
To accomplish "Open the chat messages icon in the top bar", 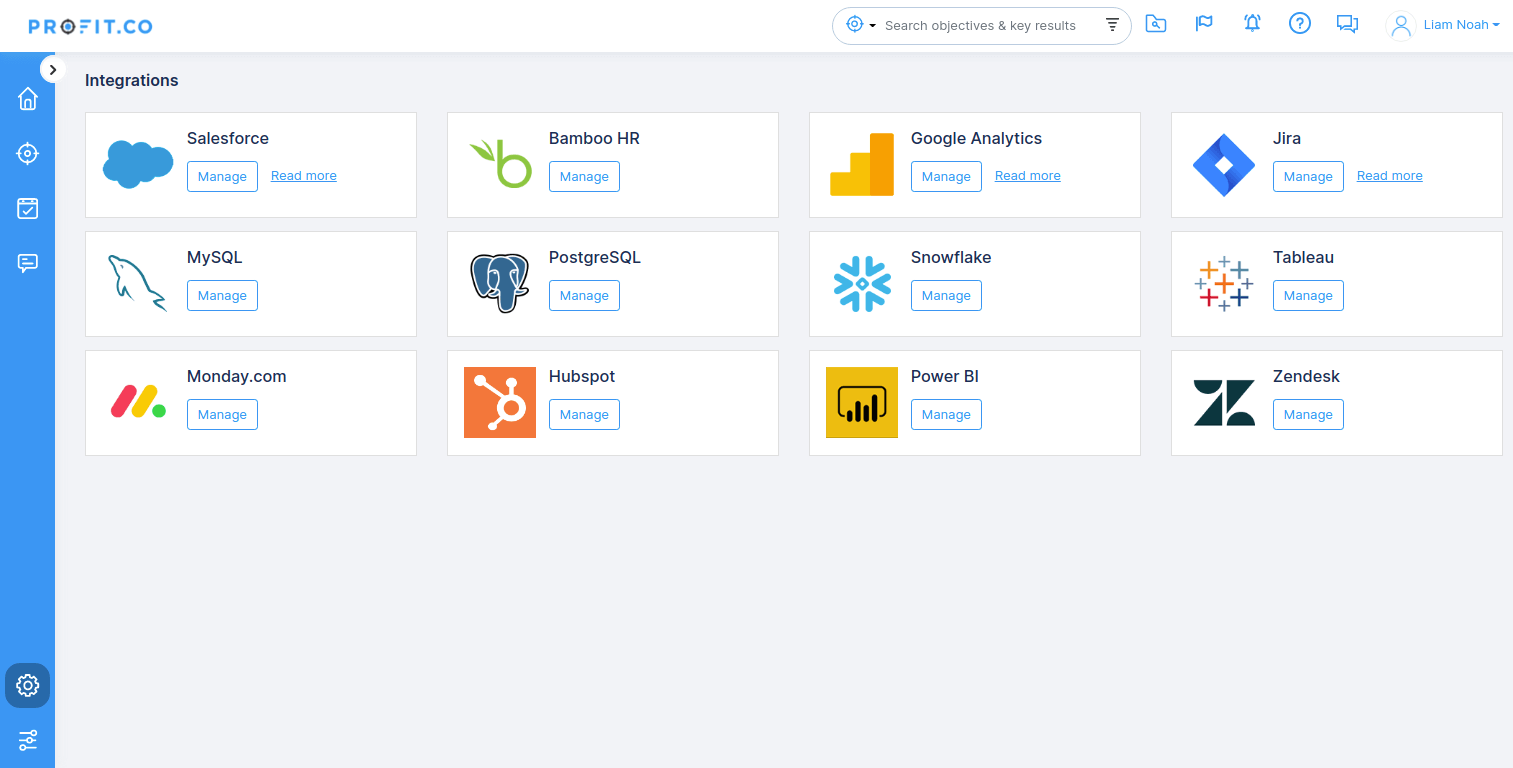I will pos(1347,24).
